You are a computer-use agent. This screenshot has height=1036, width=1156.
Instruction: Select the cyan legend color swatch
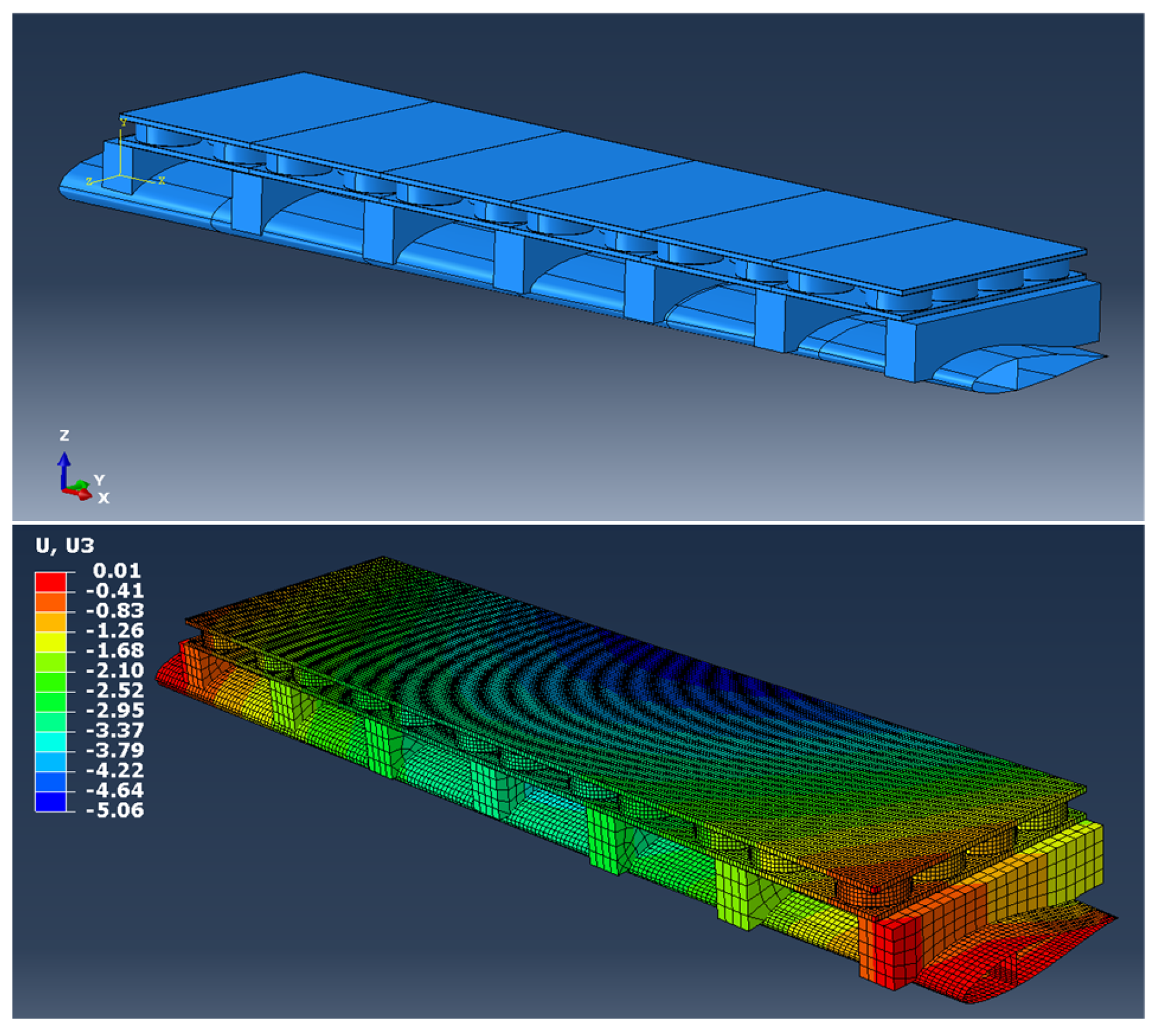point(50,742)
